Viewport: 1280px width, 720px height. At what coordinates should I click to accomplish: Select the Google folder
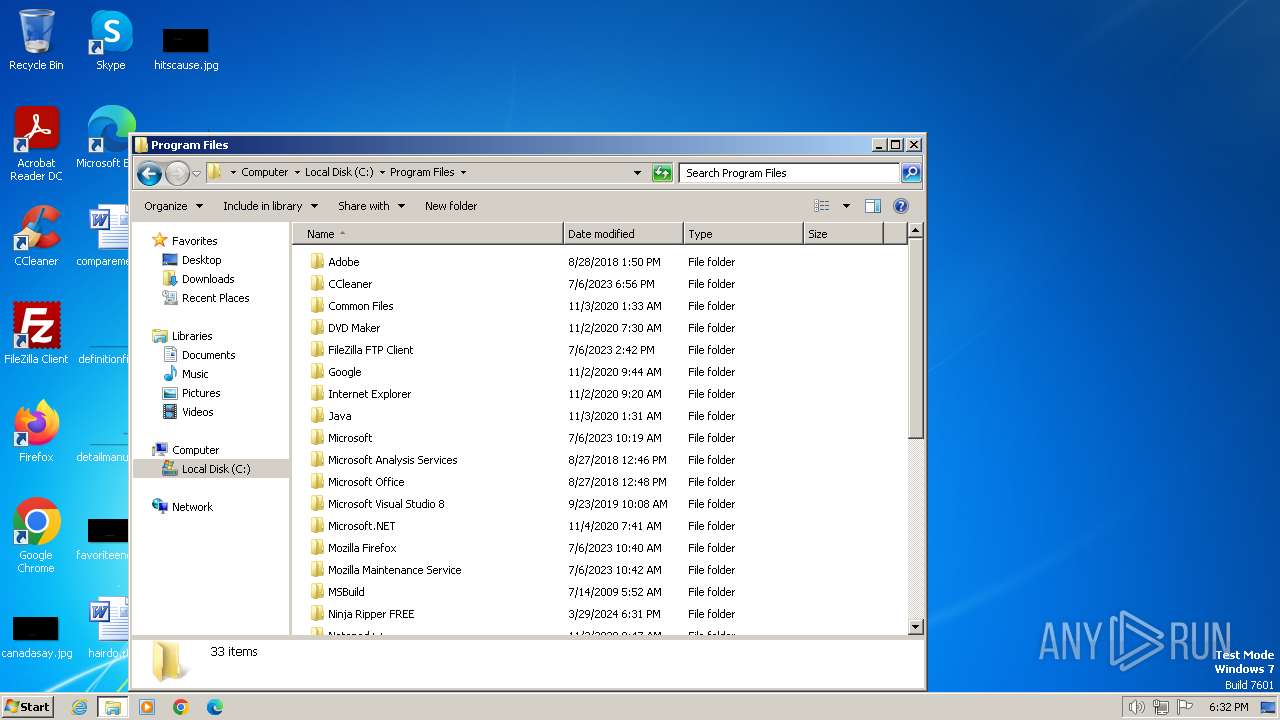click(x=344, y=372)
